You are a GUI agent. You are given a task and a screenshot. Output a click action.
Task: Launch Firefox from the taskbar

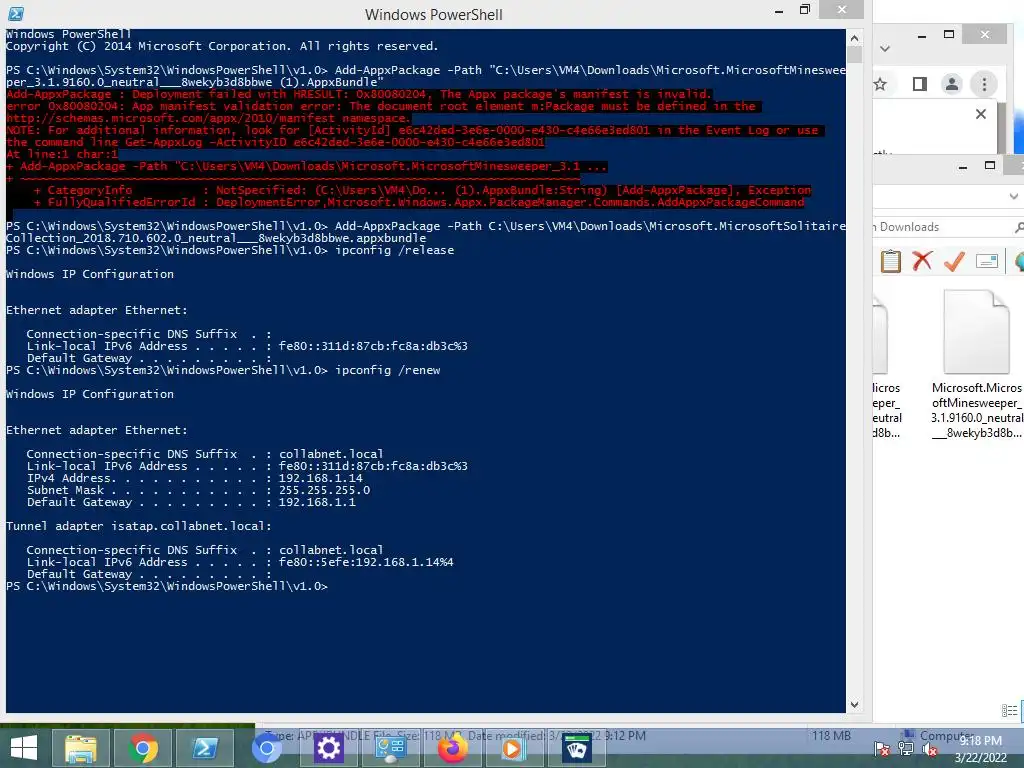(452, 748)
